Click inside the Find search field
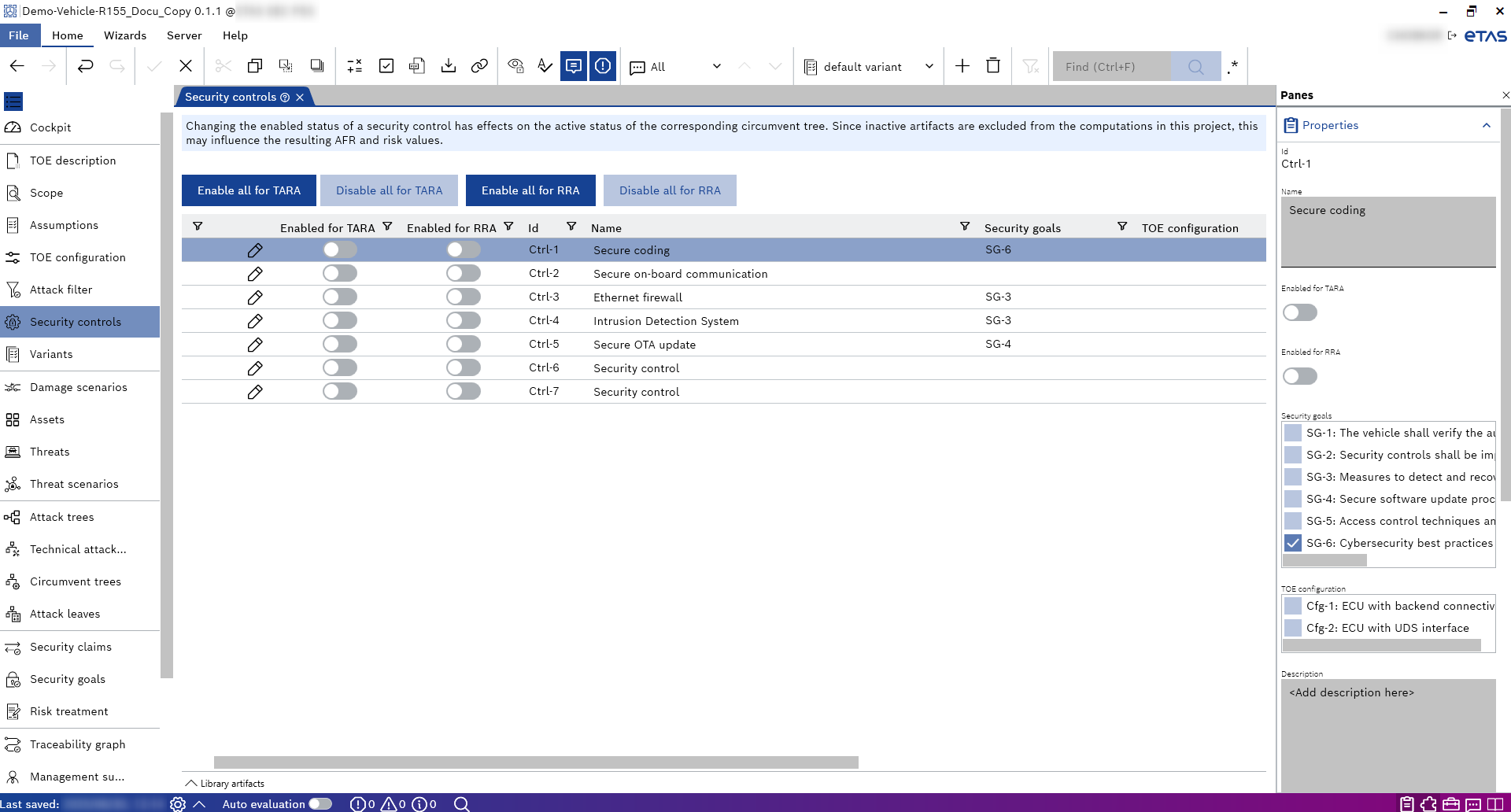Viewport: 1511px width, 812px height. (x=1111, y=67)
